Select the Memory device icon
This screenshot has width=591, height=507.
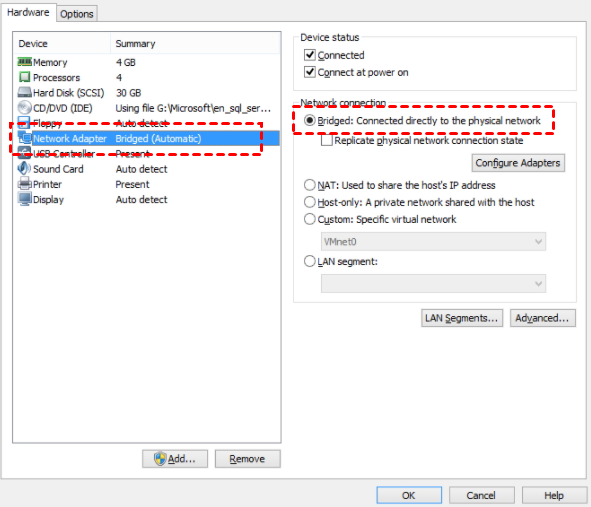tap(24, 62)
